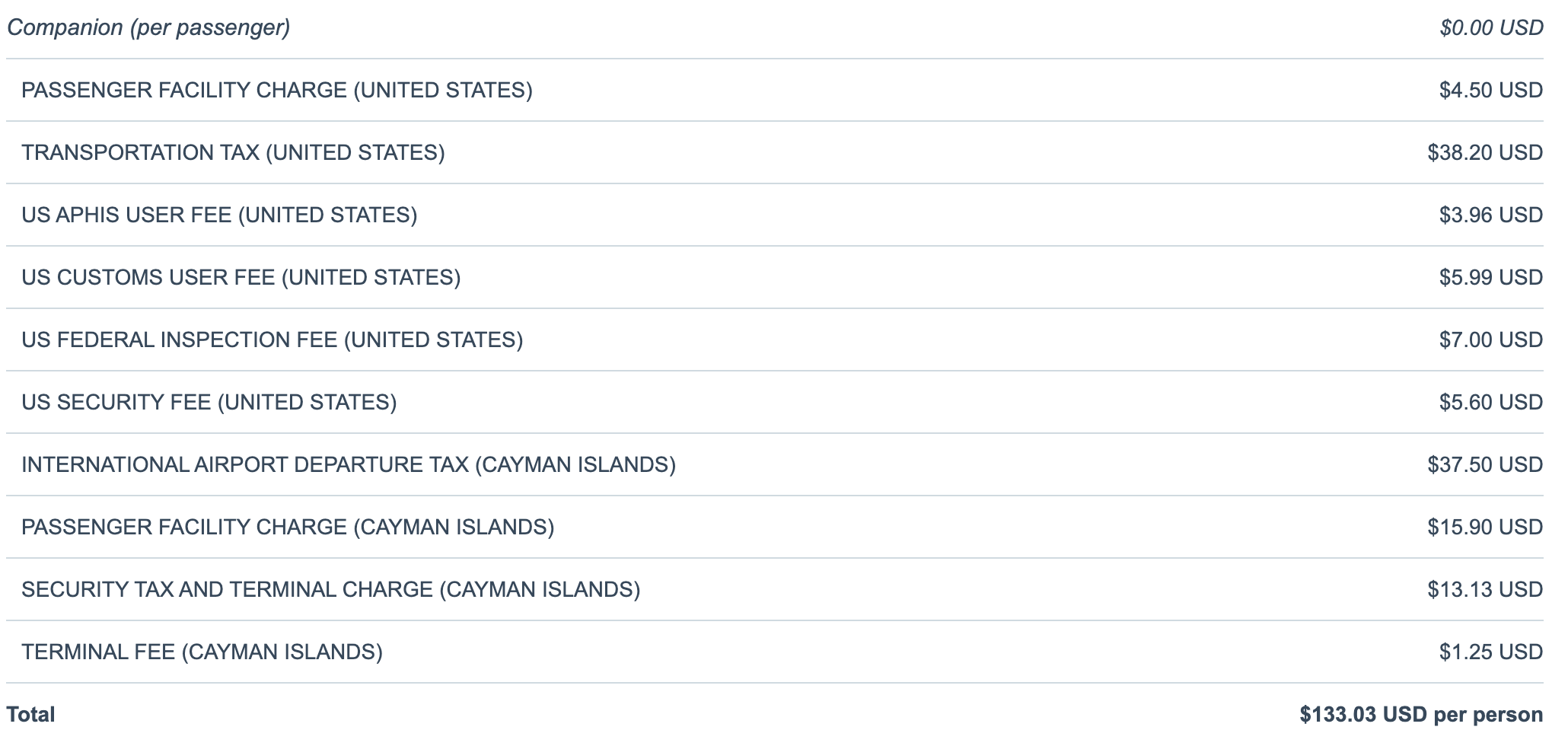Select the Passenger Facility Charge (United States) label
The image size is (1568, 746).
tap(277, 91)
